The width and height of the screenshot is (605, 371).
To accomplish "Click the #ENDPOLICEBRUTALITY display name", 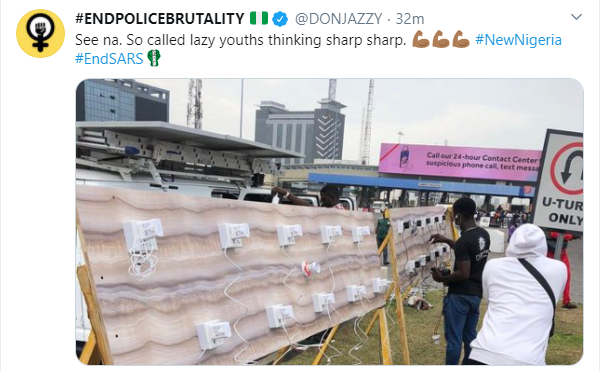I will click(160, 19).
